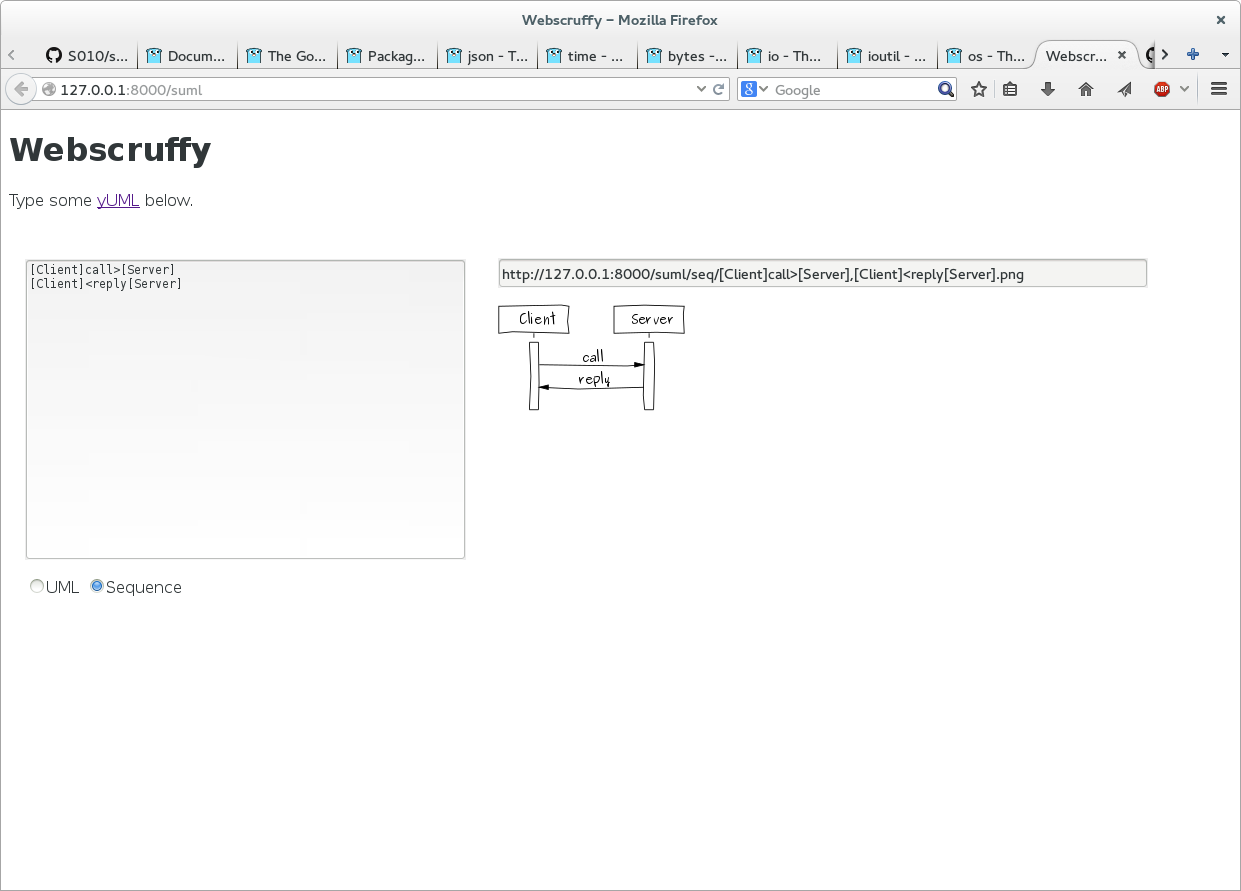Switch to the json - T... tab

(x=487, y=56)
